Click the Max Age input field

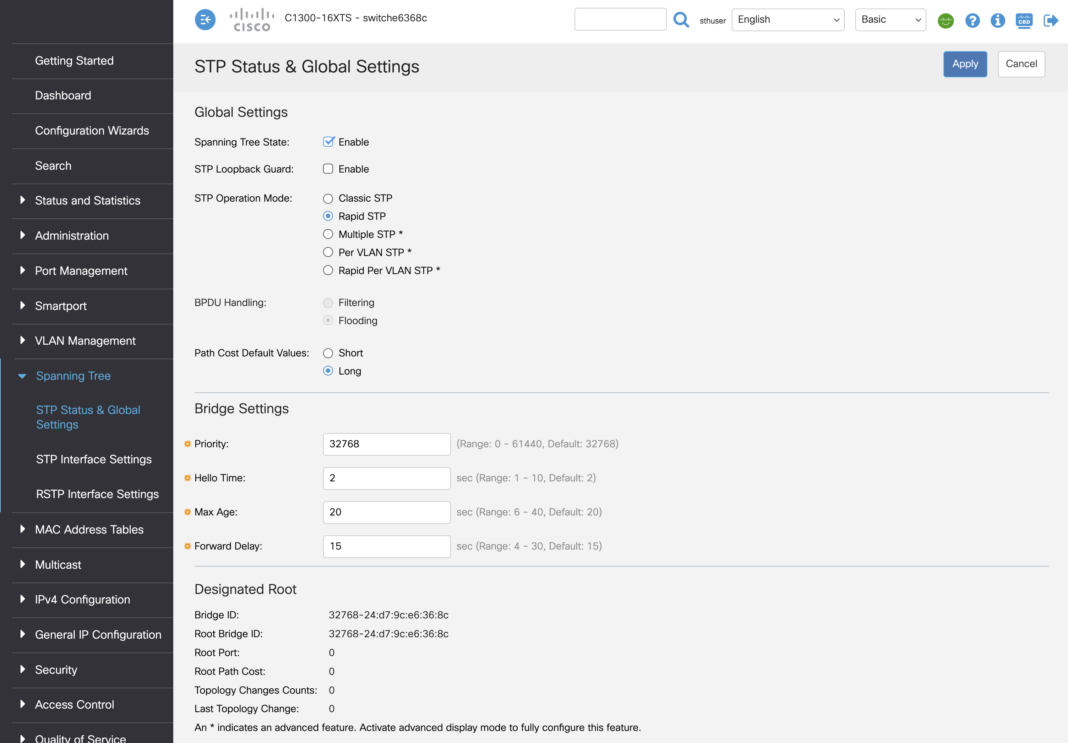pos(386,512)
